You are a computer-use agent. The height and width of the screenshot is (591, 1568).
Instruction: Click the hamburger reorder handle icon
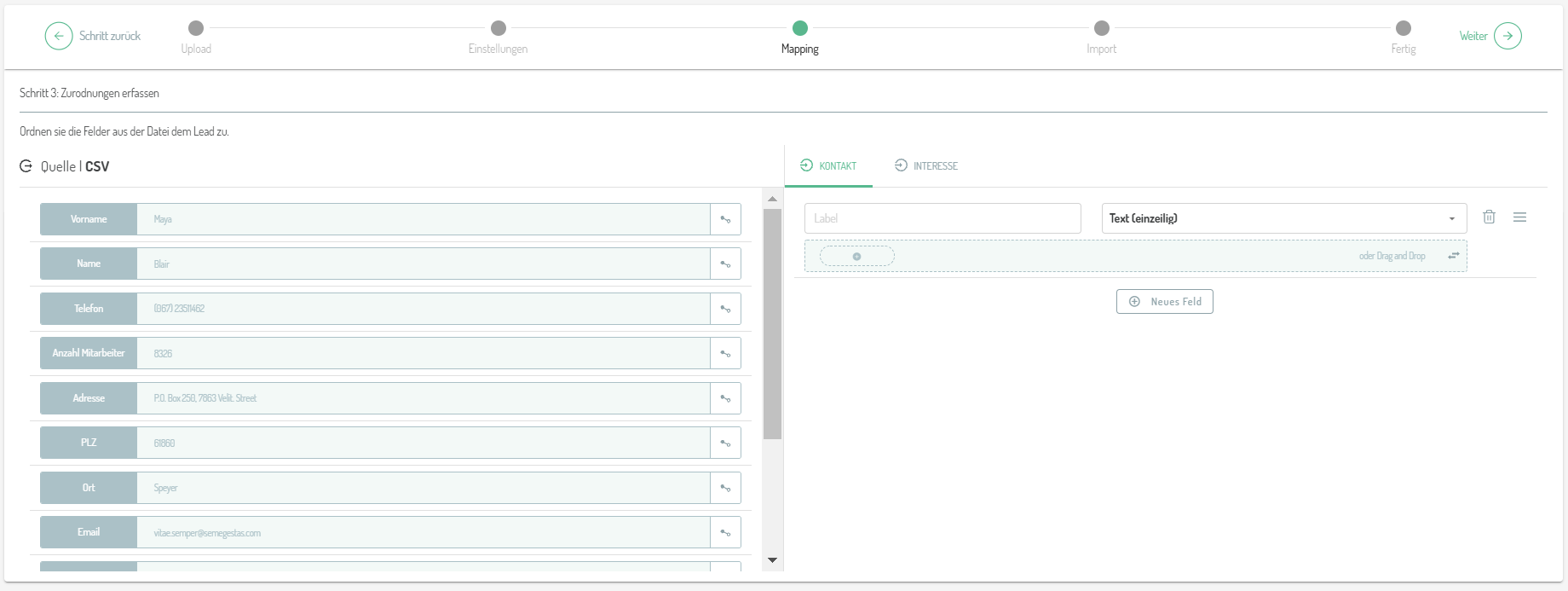click(x=1519, y=217)
